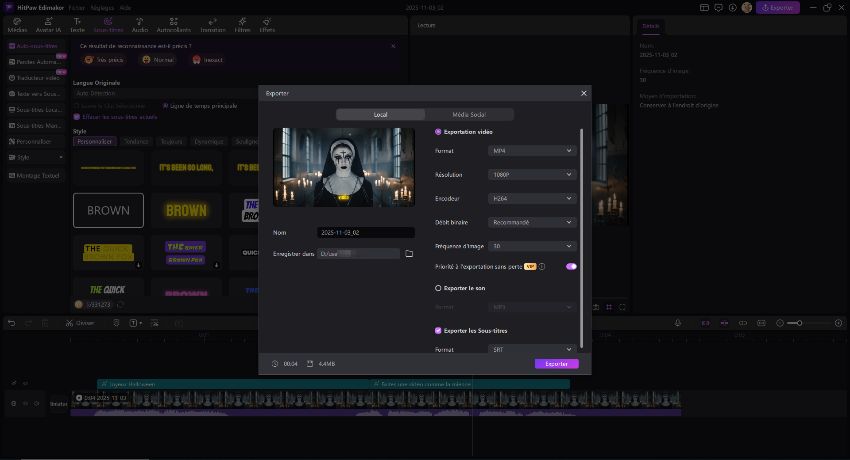Click zoom-out icon left of timeline zoom slider
The height and width of the screenshot is (460, 850).
coord(780,323)
